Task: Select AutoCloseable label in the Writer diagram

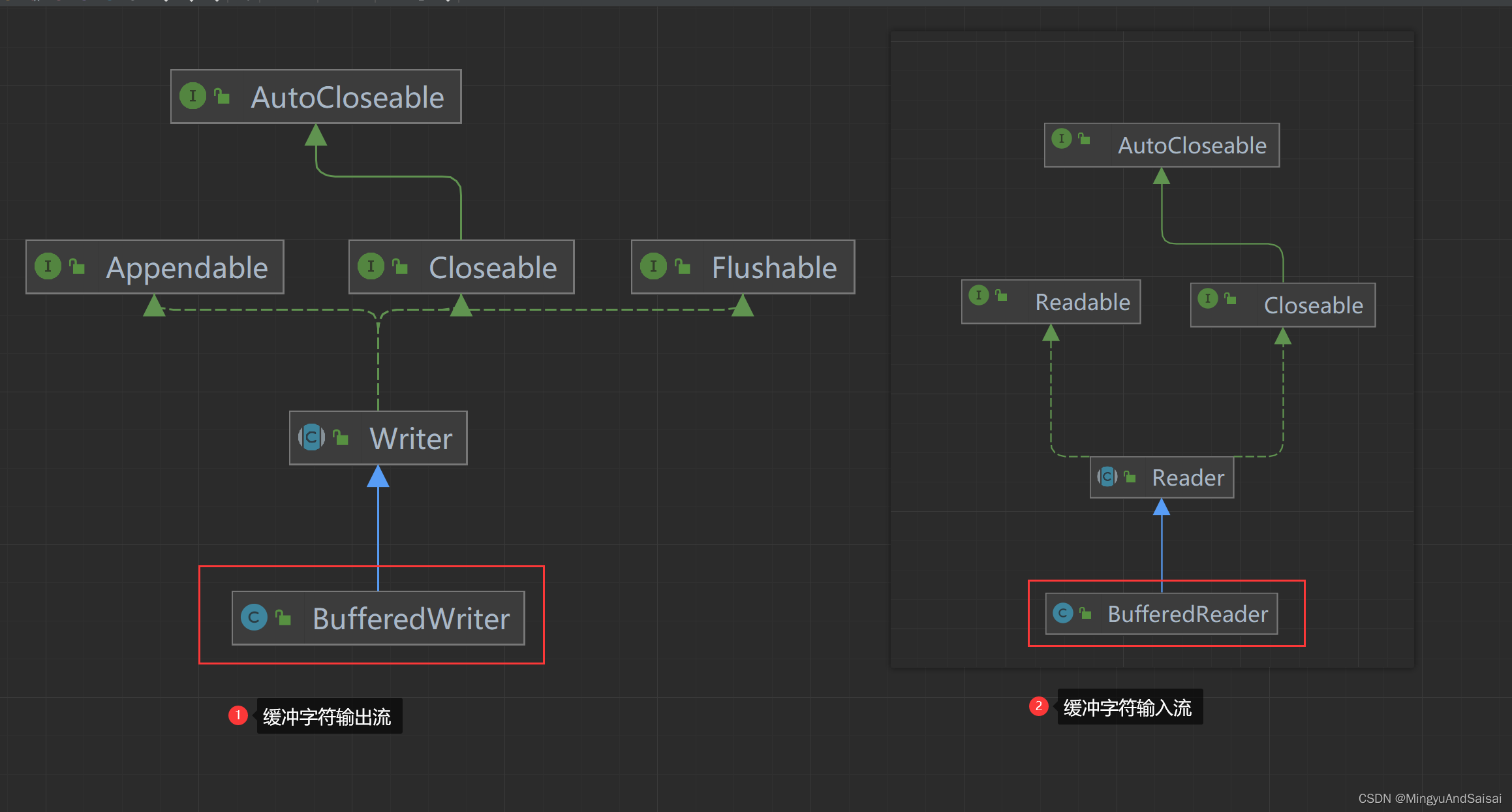Action: 348,98
